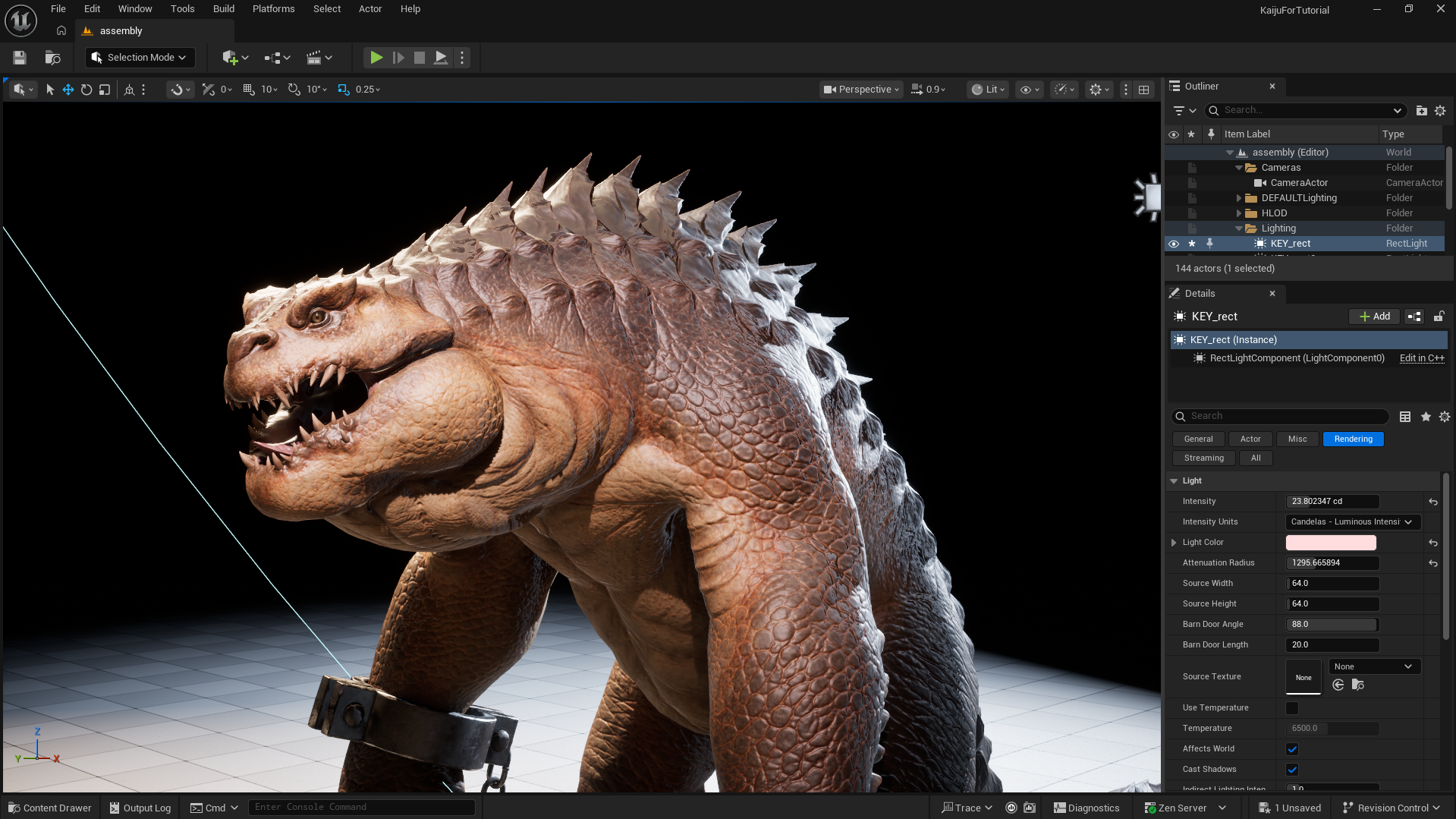Uncheck the Cast Shadows checkbox
Image resolution: width=1456 pixels, height=819 pixels.
click(x=1292, y=770)
